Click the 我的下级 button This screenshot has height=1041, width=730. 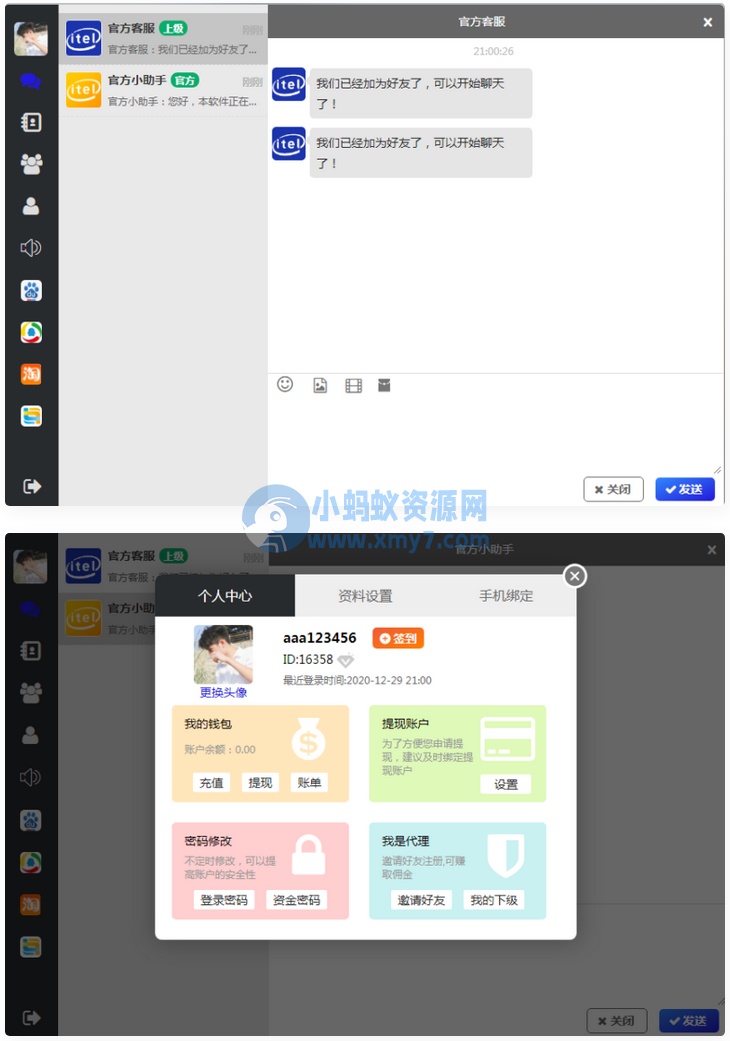click(494, 900)
